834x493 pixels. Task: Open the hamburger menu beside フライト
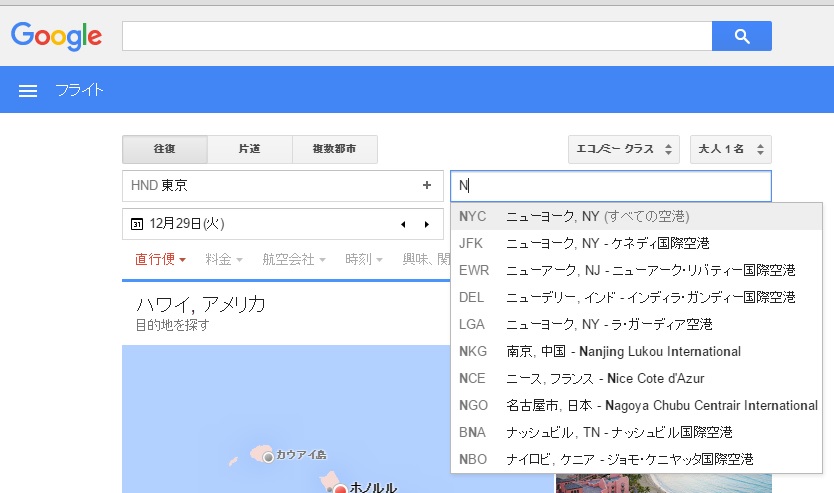pos(28,91)
